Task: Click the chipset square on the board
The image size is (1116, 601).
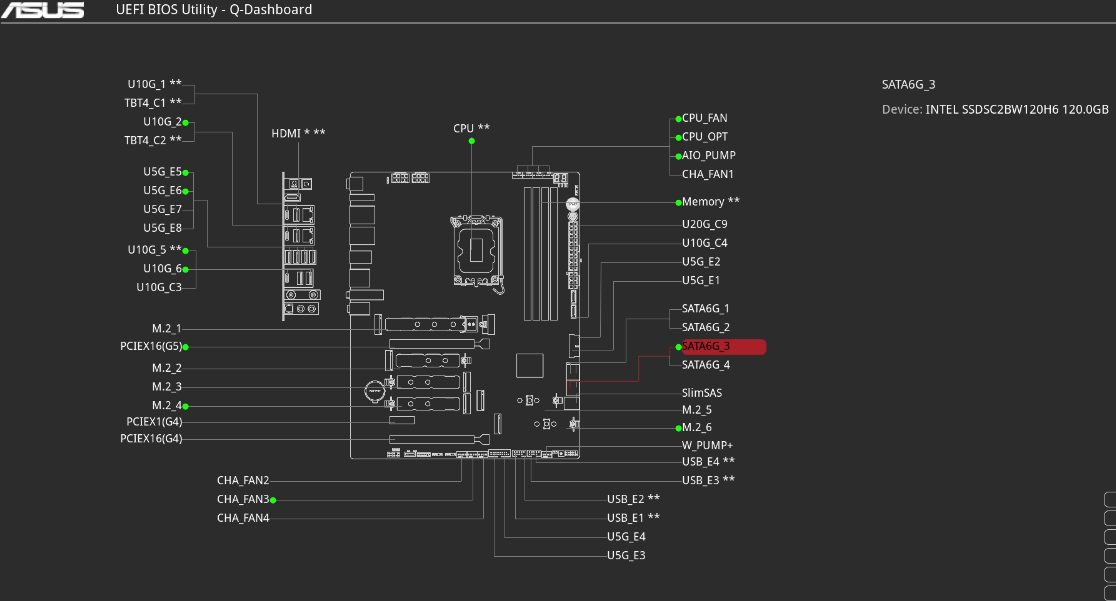Action: (530, 365)
